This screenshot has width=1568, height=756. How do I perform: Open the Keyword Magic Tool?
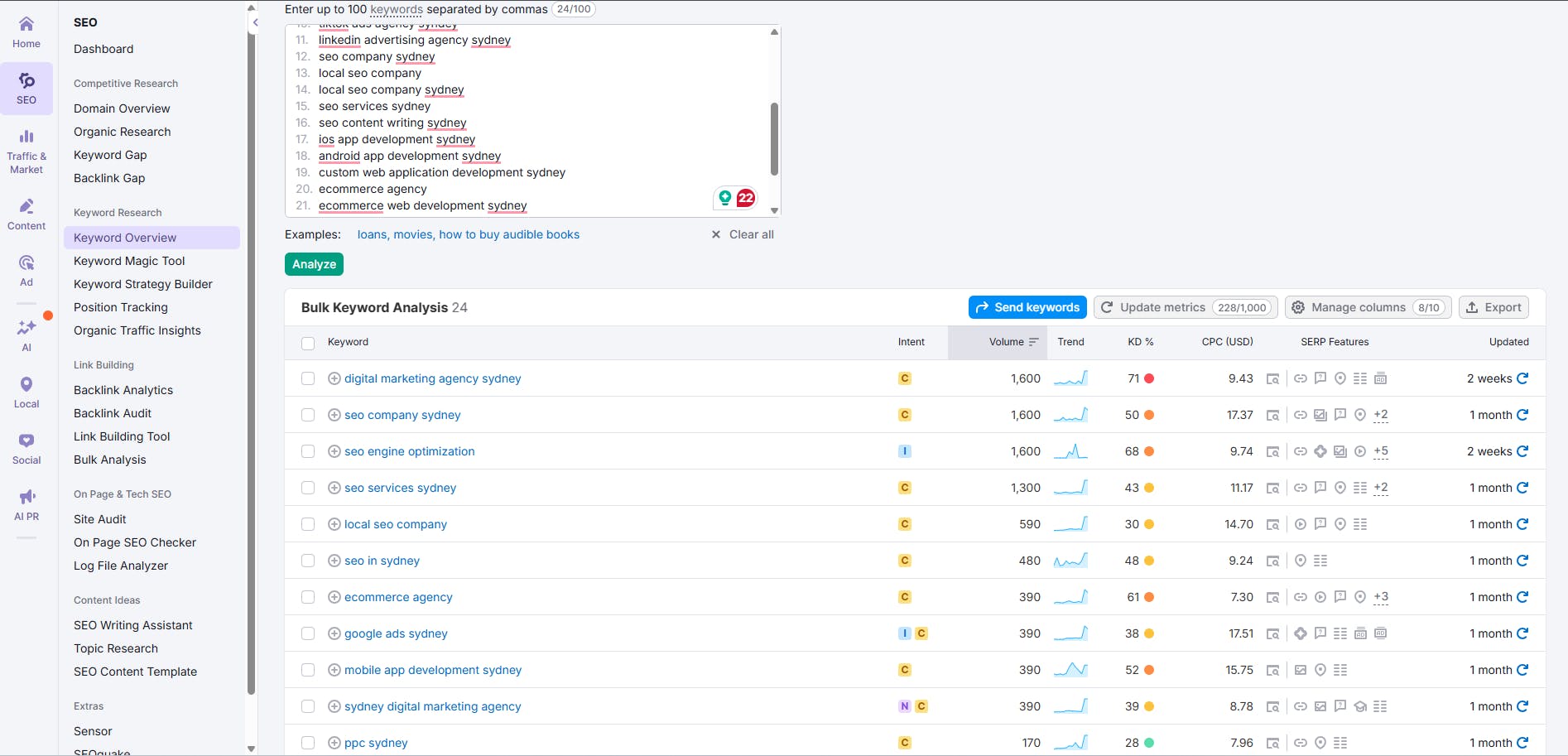click(x=129, y=261)
